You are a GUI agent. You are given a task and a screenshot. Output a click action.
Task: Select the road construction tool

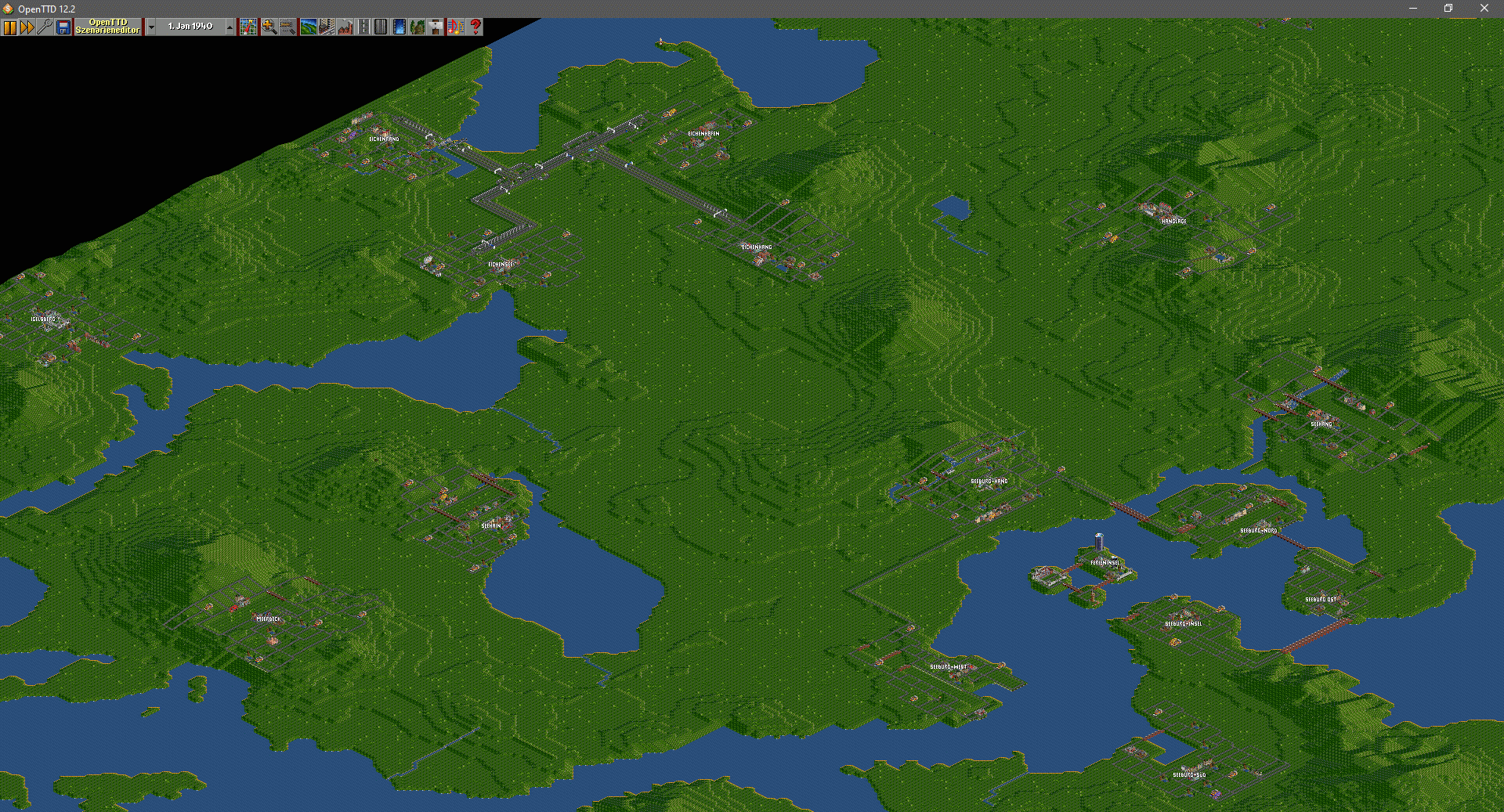tap(363, 27)
